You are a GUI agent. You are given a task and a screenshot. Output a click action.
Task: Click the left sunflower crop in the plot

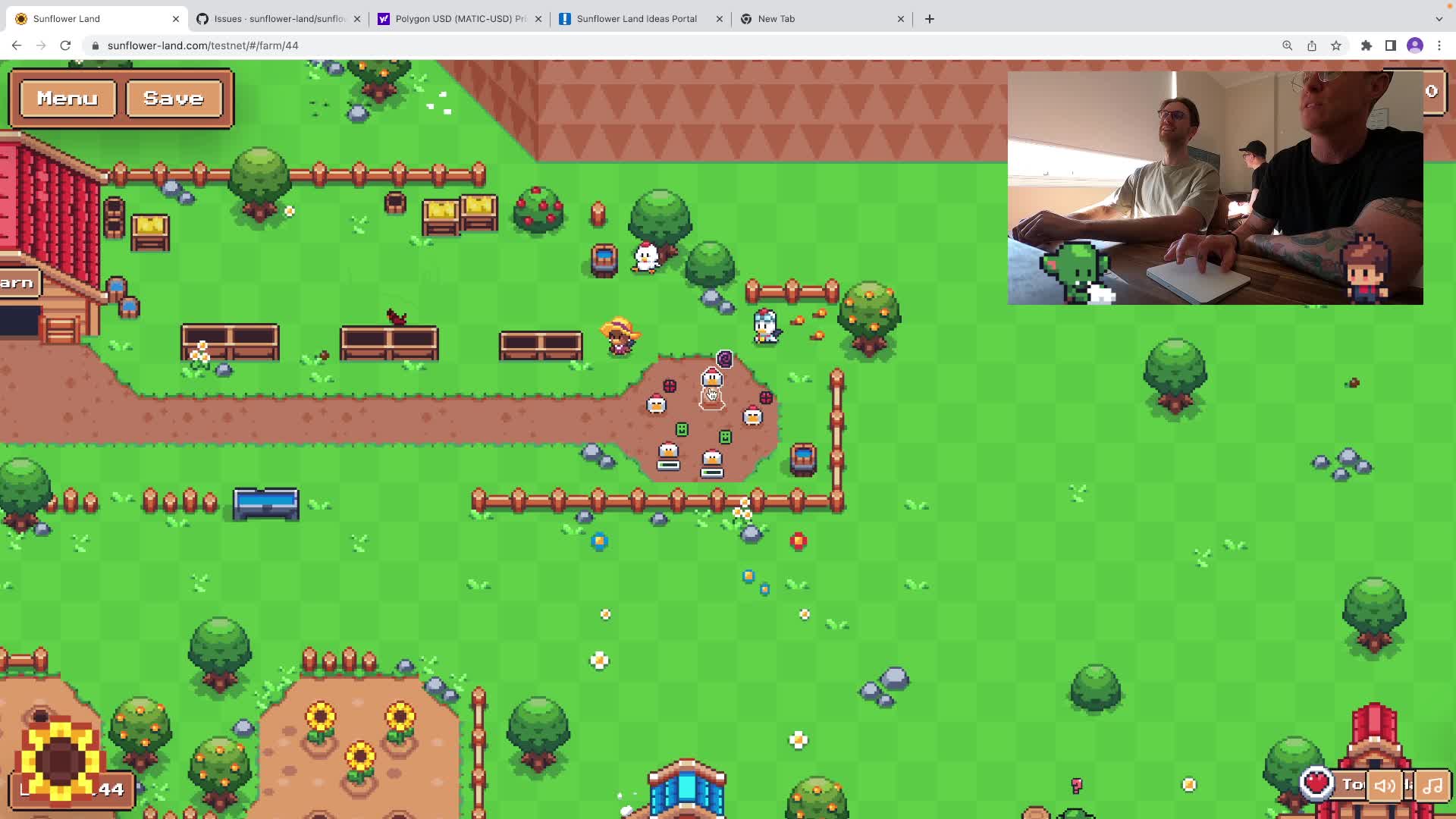click(320, 720)
